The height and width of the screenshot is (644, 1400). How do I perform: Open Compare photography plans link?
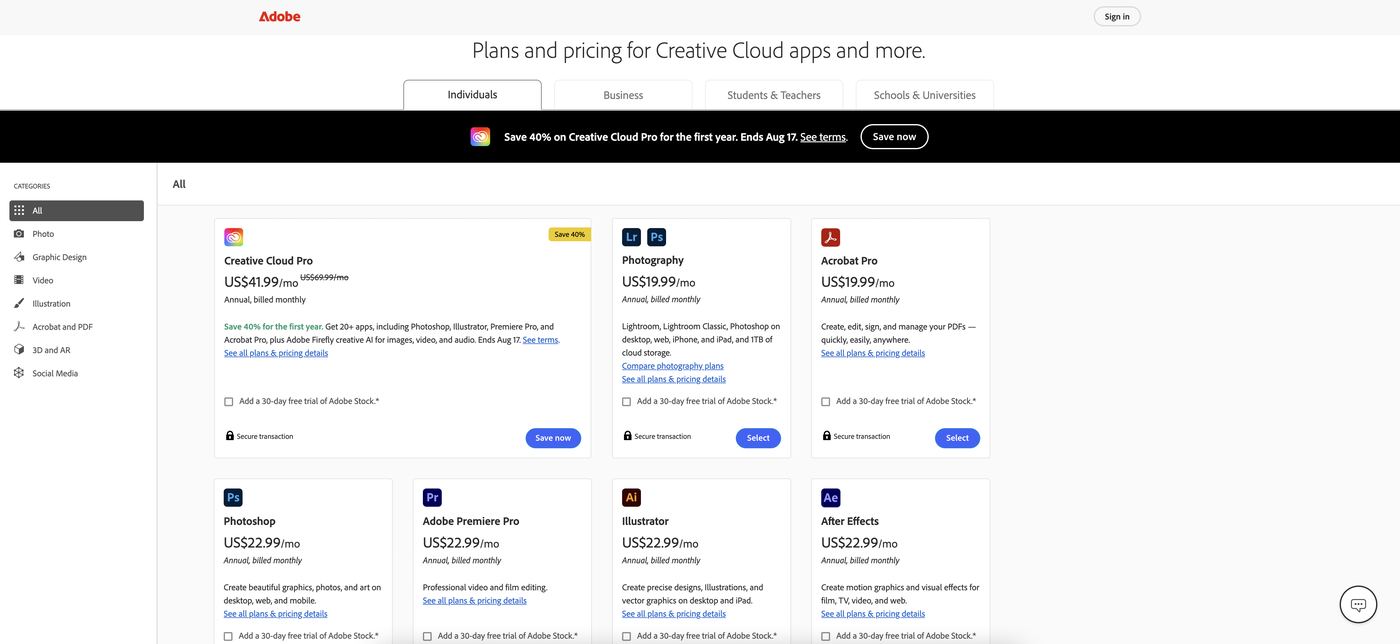point(672,366)
